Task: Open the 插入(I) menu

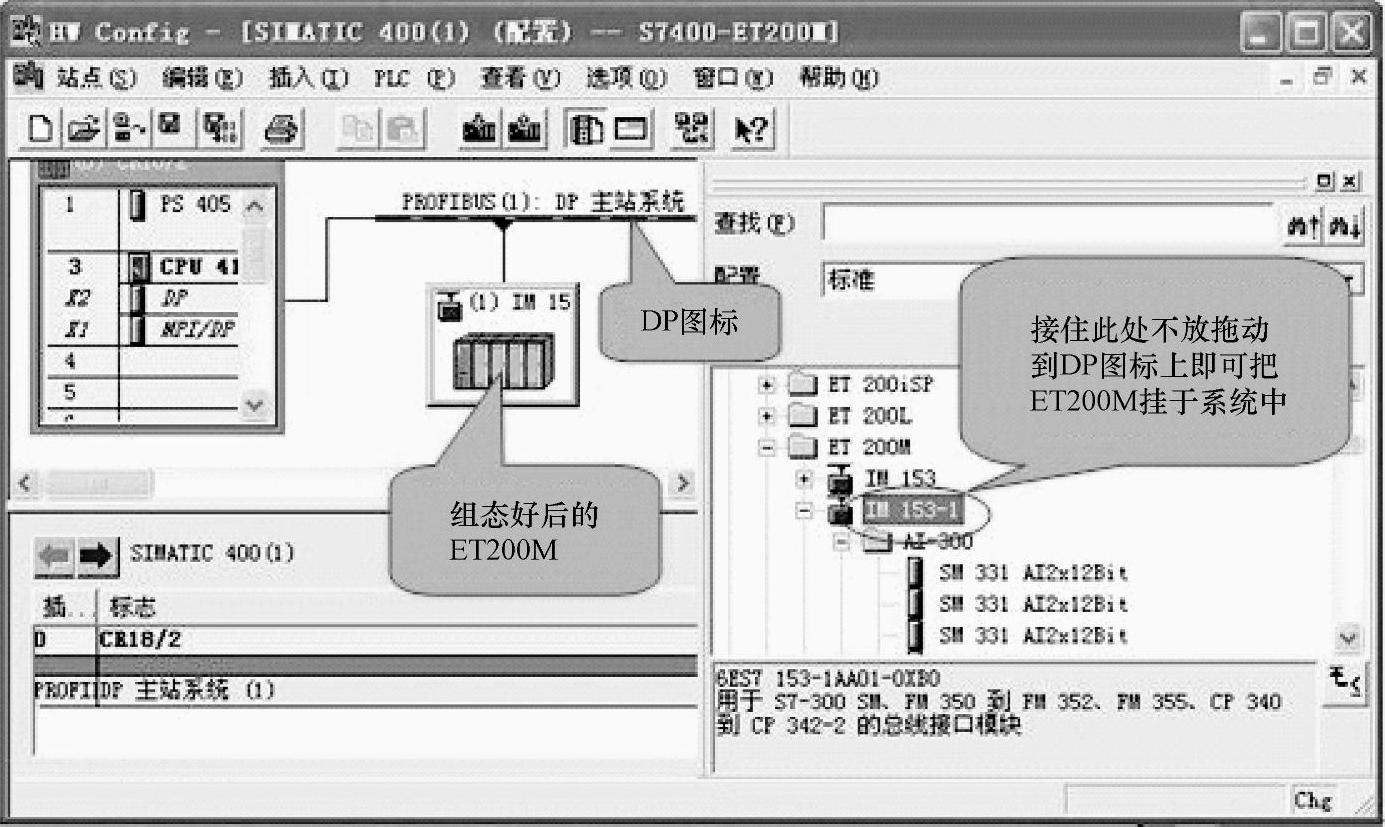Action: tap(307, 78)
